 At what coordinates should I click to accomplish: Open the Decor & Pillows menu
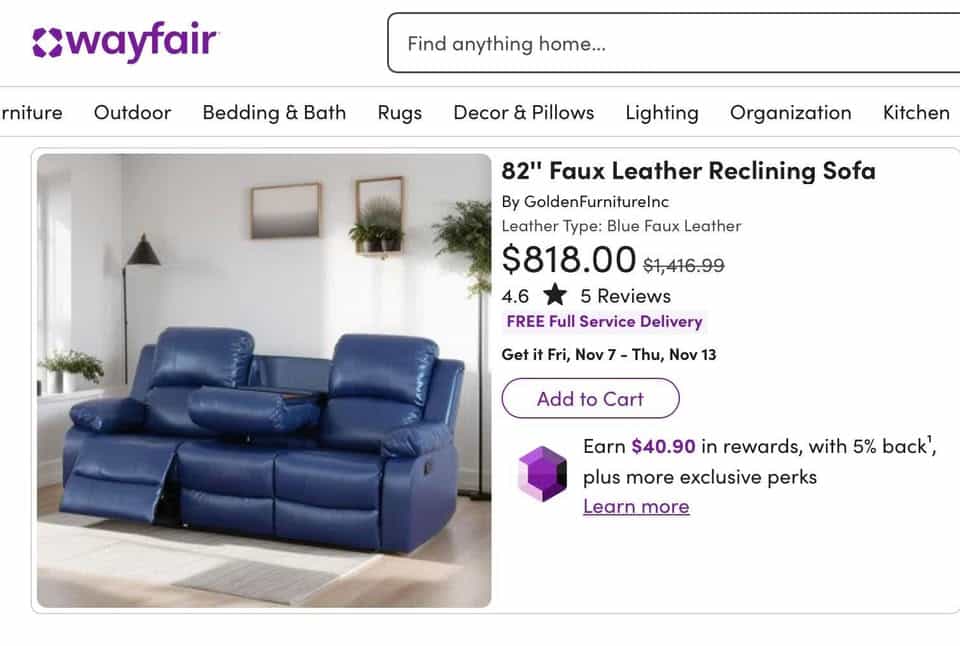click(x=523, y=113)
